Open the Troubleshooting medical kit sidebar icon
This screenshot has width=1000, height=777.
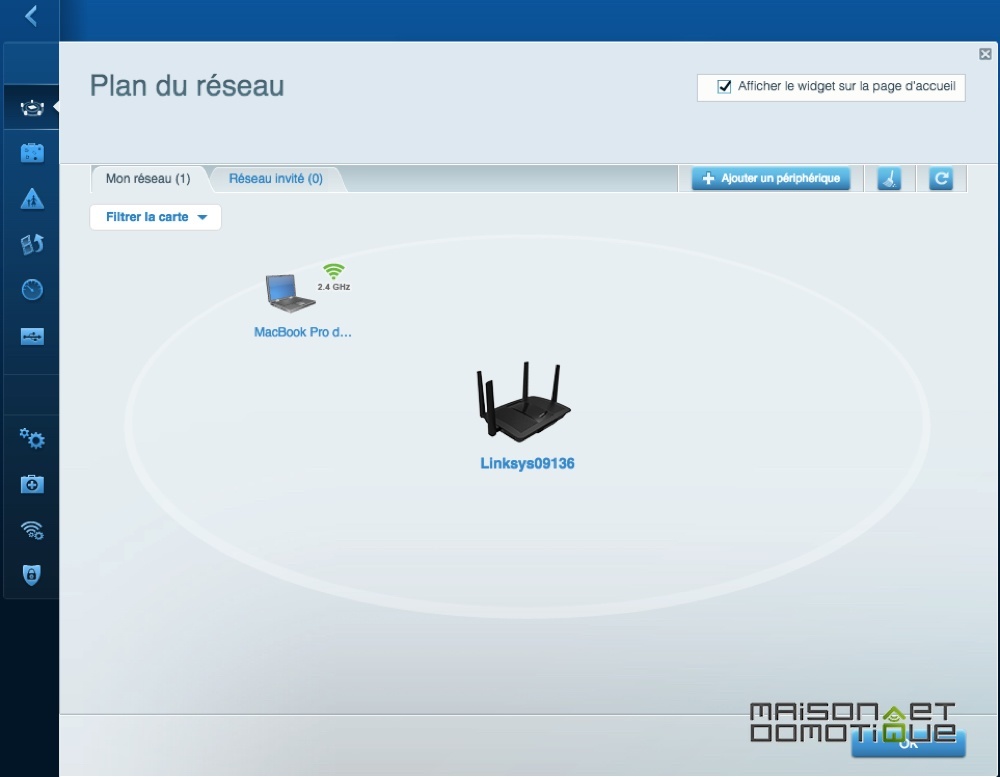coord(32,484)
